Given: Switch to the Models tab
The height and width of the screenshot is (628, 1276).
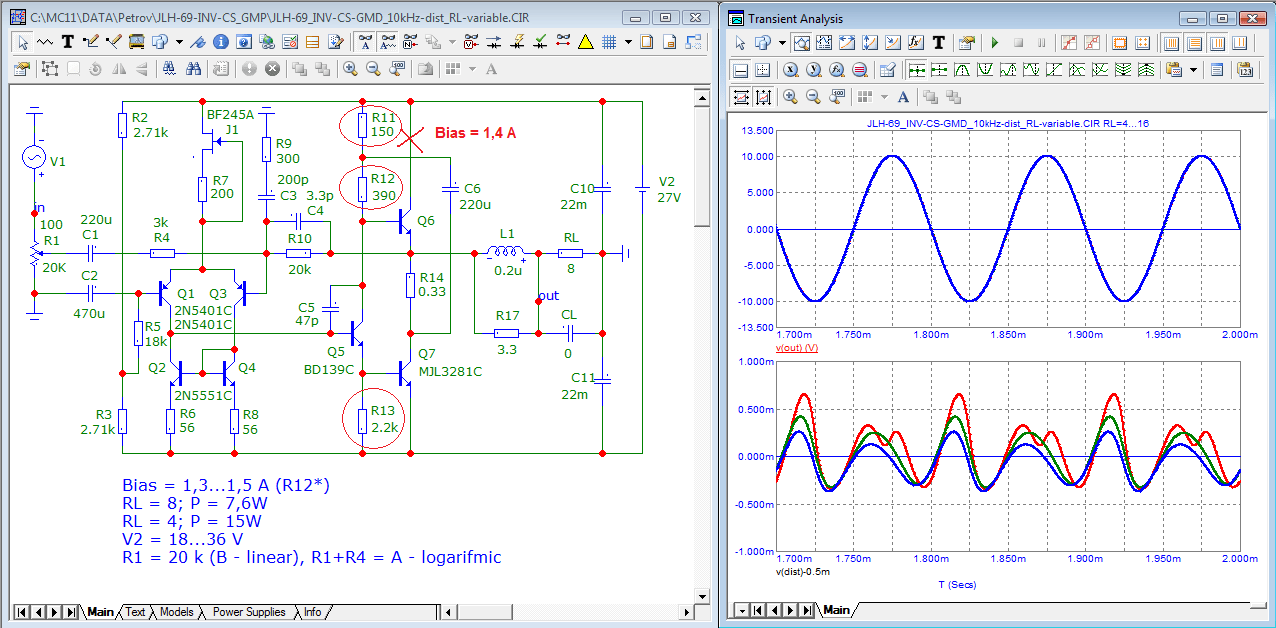Looking at the screenshot, I should (177, 612).
